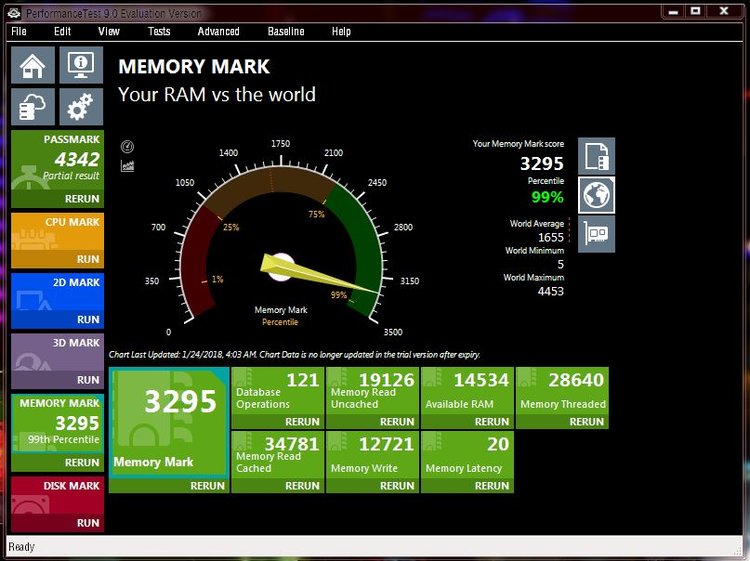
Task: Open the Edit menu
Action: pyautogui.click(x=62, y=32)
